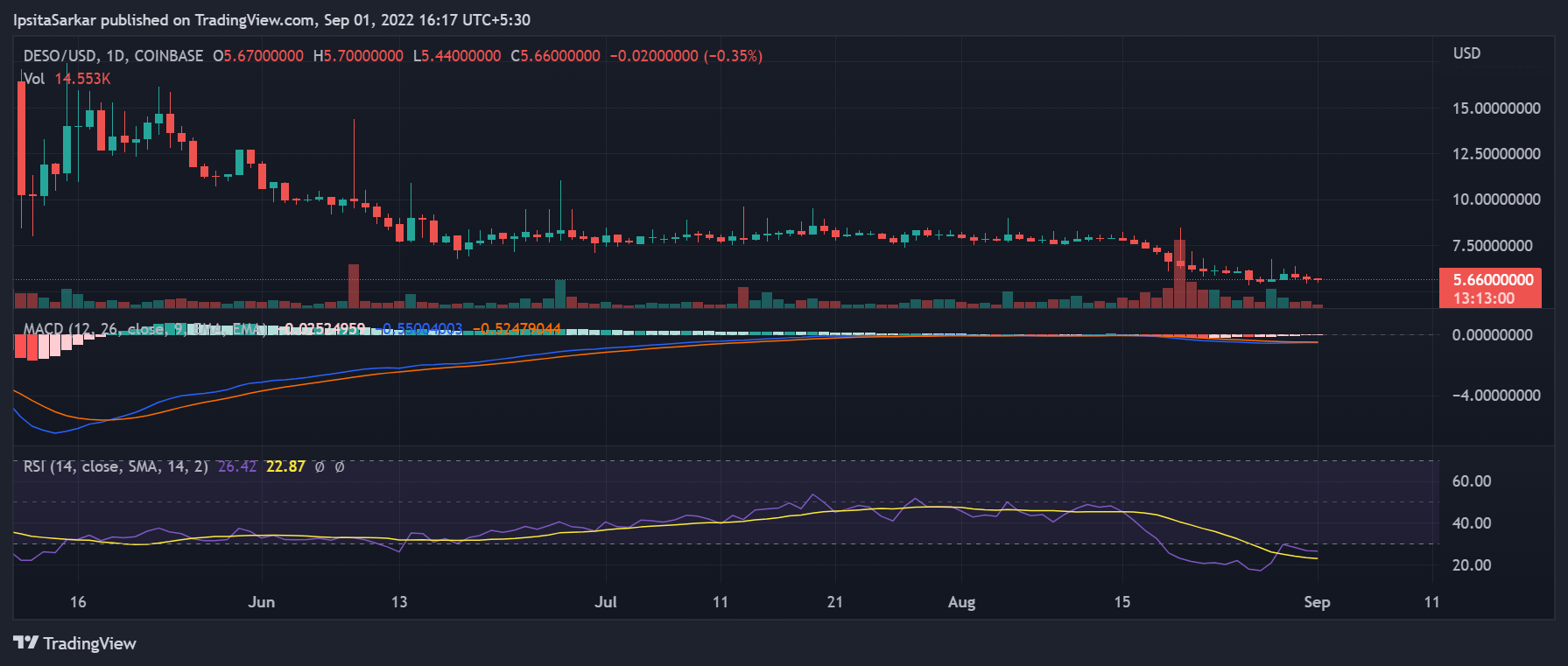Click the Sep label on time axis
Image resolution: width=1568 pixels, height=666 pixels.
point(1317,602)
